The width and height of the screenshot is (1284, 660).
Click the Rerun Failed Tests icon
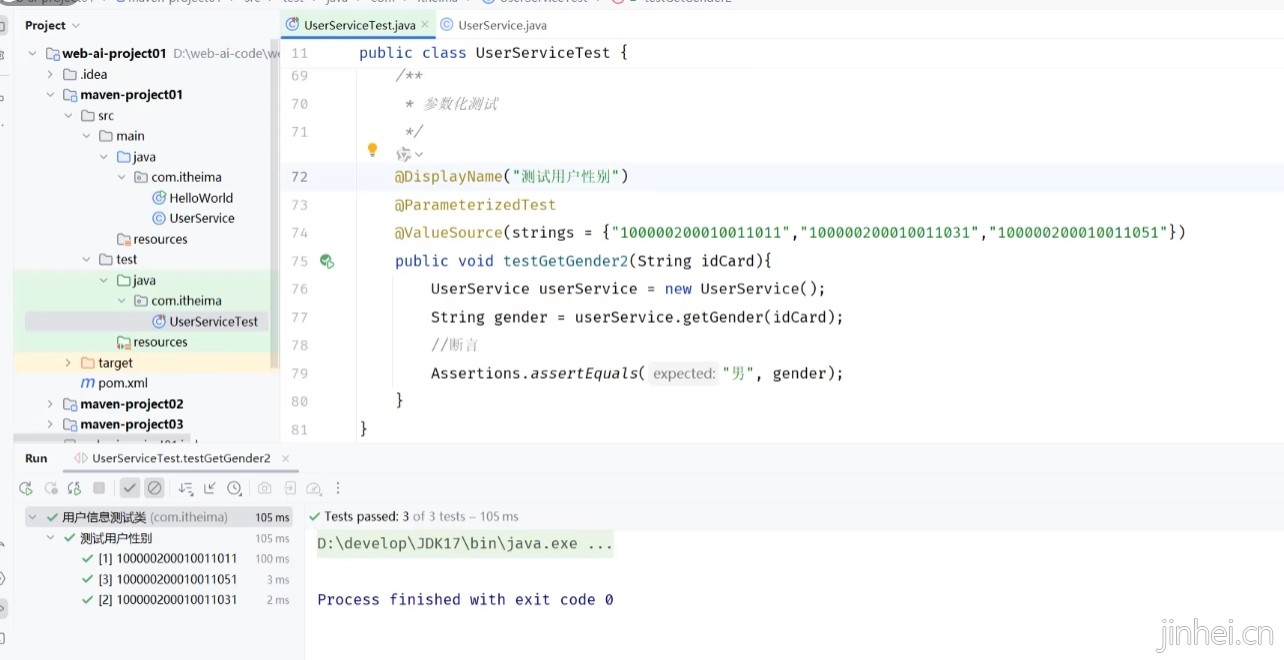point(50,488)
